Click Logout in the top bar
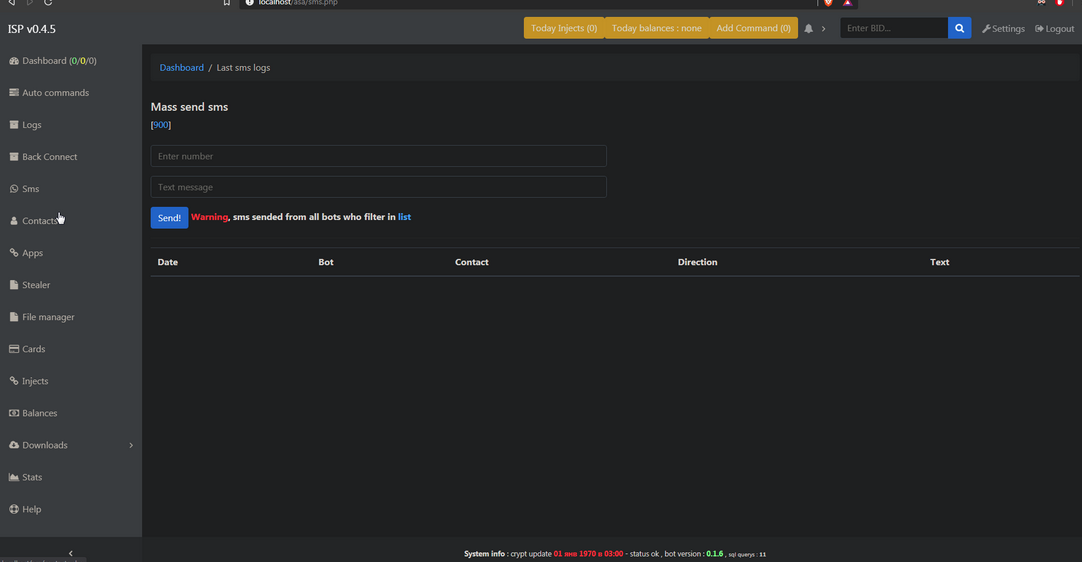The image size is (1082, 562). tap(1054, 29)
